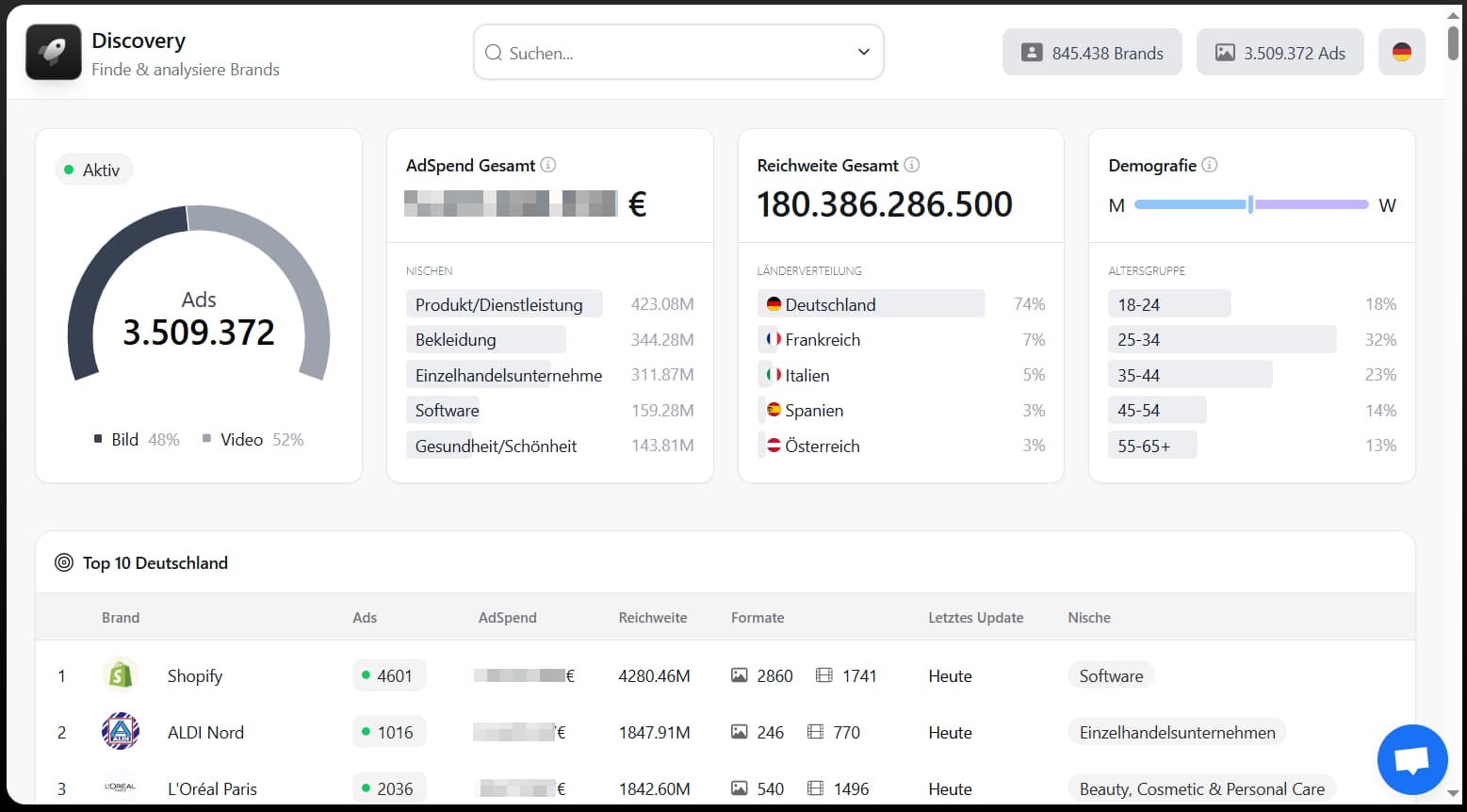Click Shopify's 4601 active ads badge
Image resolution: width=1467 pixels, height=812 pixels.
click(389, 675)
